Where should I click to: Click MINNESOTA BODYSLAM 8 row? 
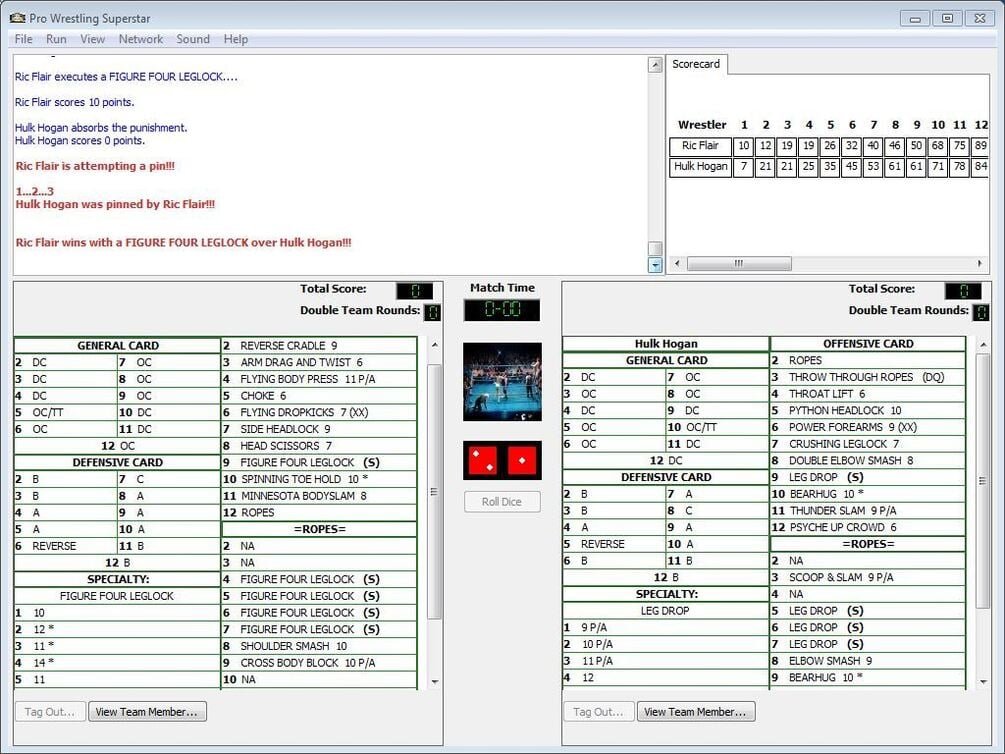coord(319,496)
